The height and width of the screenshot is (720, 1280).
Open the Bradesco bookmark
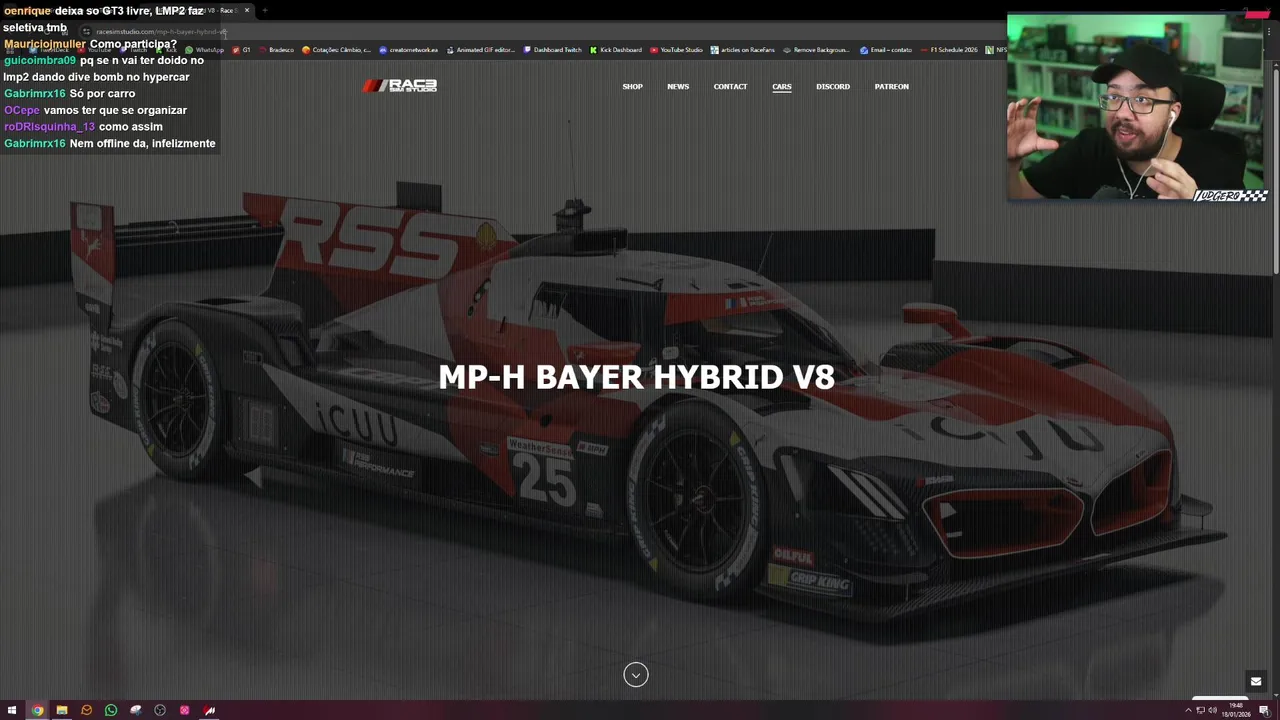click(276, 50)
